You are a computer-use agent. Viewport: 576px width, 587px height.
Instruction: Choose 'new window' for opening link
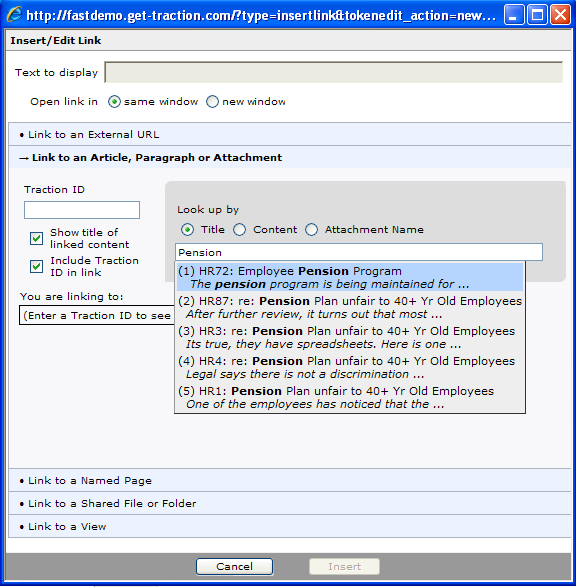coord(212,102)
